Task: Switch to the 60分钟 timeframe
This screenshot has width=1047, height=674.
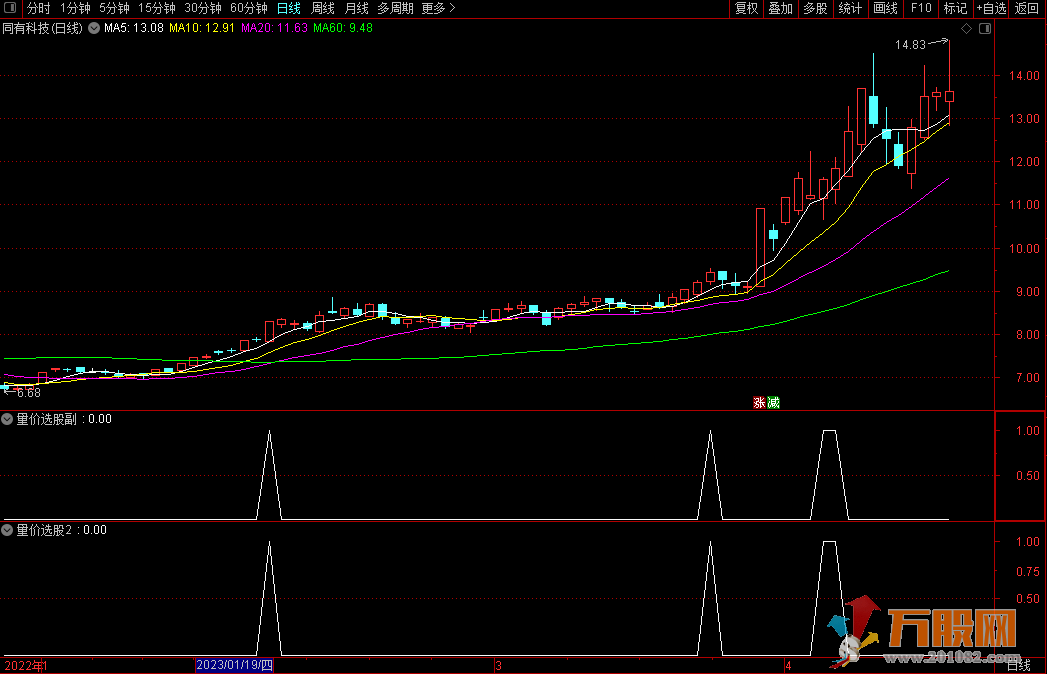Action: pyautogui.click(x=248, y=8)
